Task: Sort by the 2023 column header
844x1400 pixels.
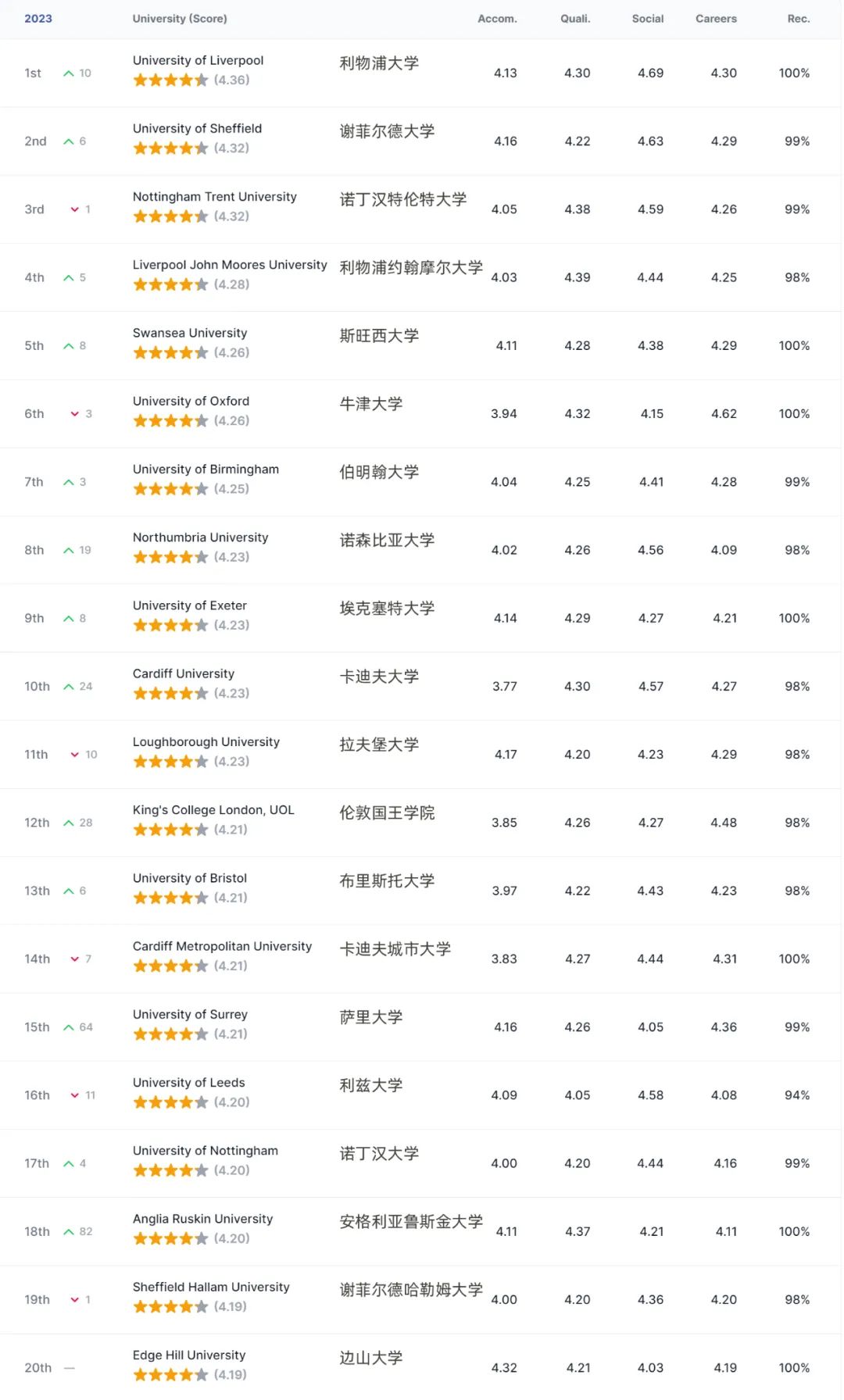Action: [38, 19]
